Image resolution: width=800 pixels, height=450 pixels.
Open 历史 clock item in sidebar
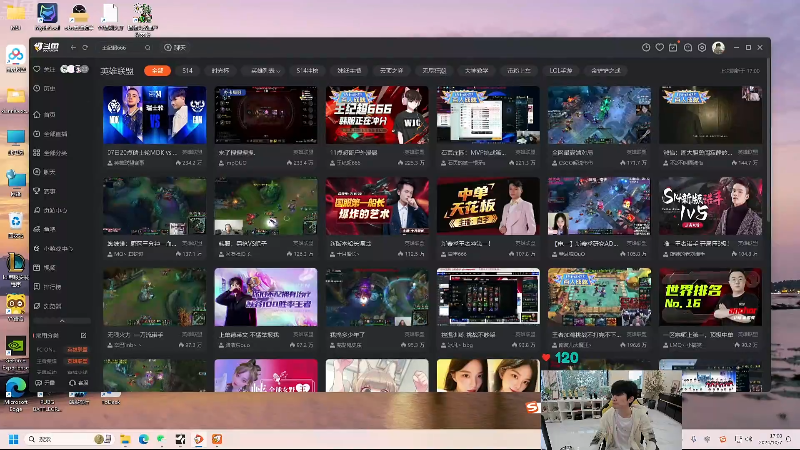tap(44, 88)
